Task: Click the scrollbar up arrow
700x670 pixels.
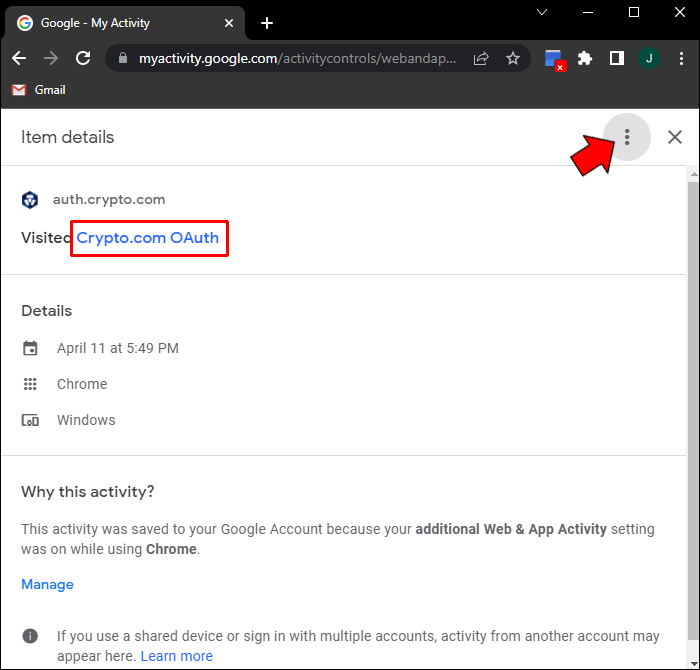Action: pyautogui.click(x=694, y=175)
